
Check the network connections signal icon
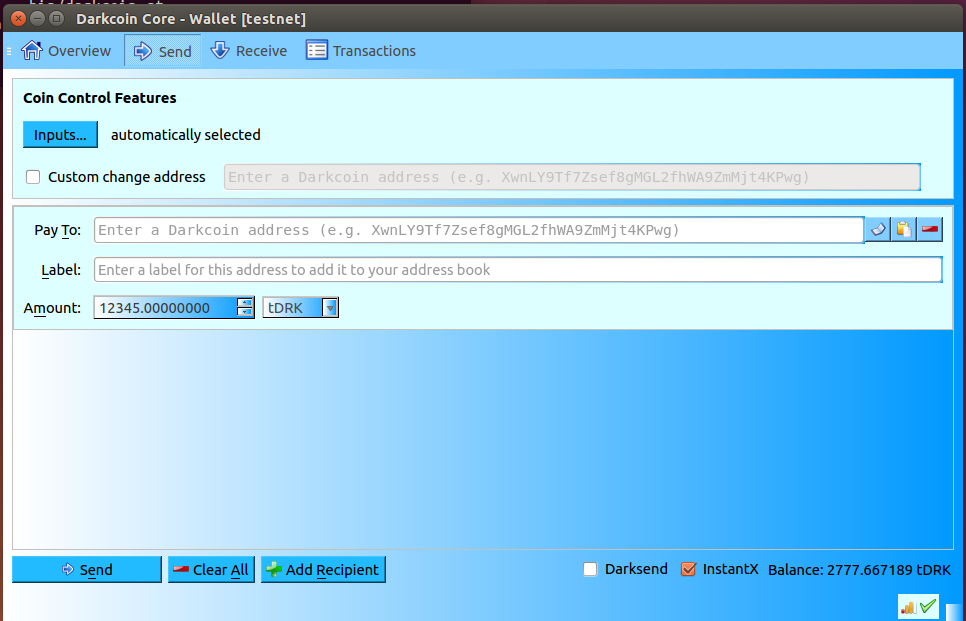pyautogui.click(x=908, y=607)
